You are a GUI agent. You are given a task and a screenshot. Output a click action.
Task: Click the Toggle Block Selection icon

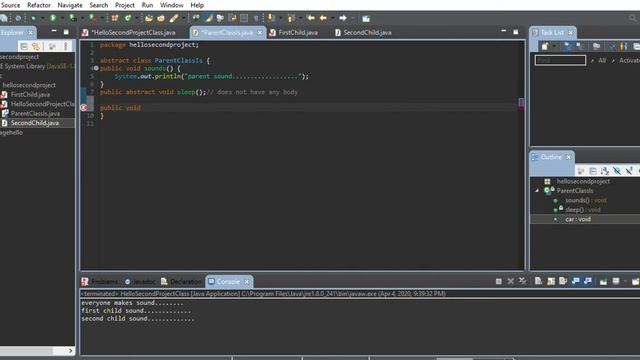point(244,18)
